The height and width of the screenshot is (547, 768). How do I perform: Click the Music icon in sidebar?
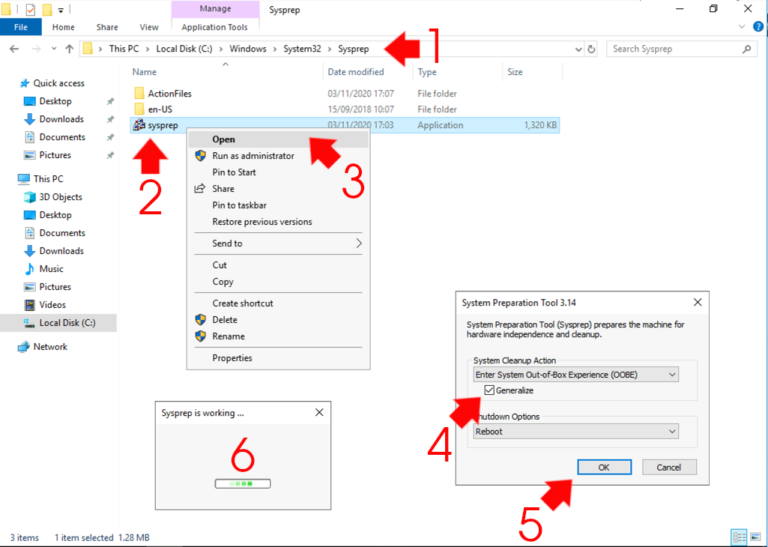(29, 269)
